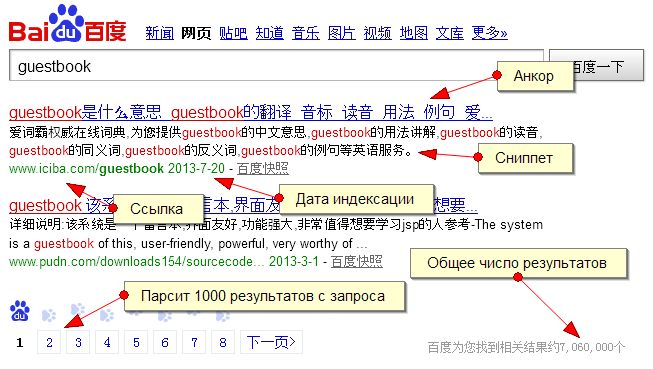Open the 知道 tab
The image size is (653, 369).
tap(269, 33)
